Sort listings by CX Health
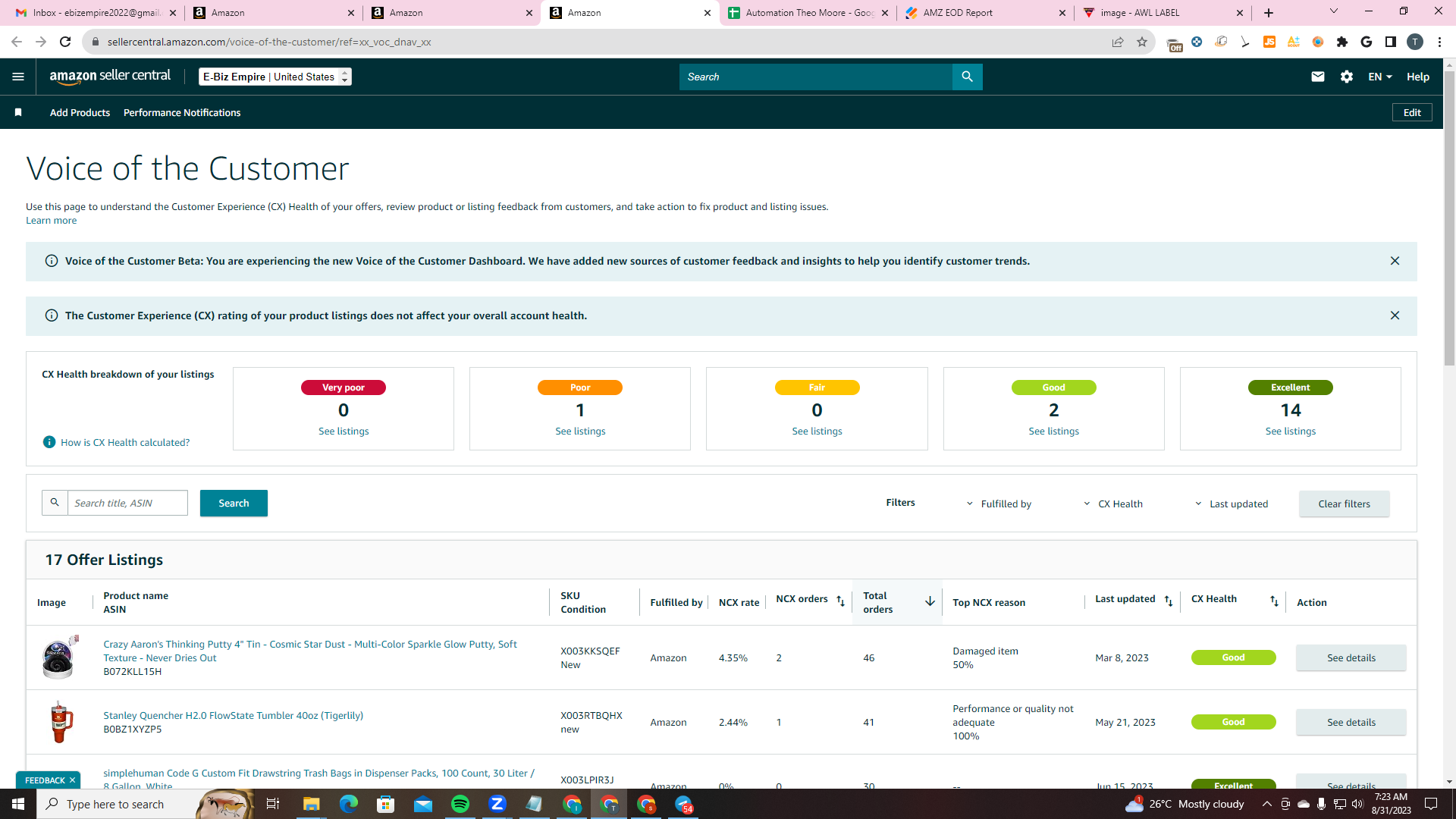 tap(1274, 601)
